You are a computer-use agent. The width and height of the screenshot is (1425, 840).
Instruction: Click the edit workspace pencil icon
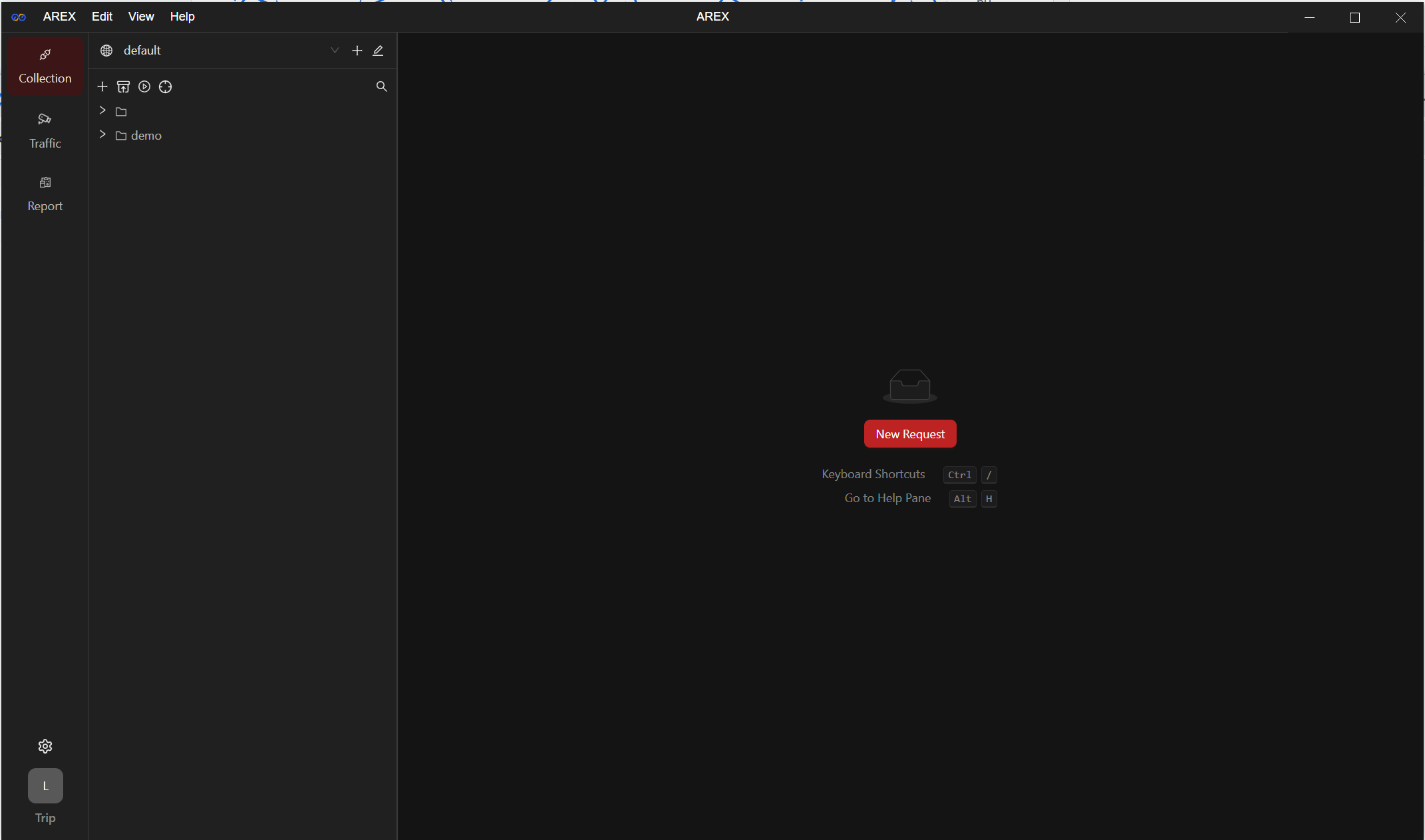378,50
